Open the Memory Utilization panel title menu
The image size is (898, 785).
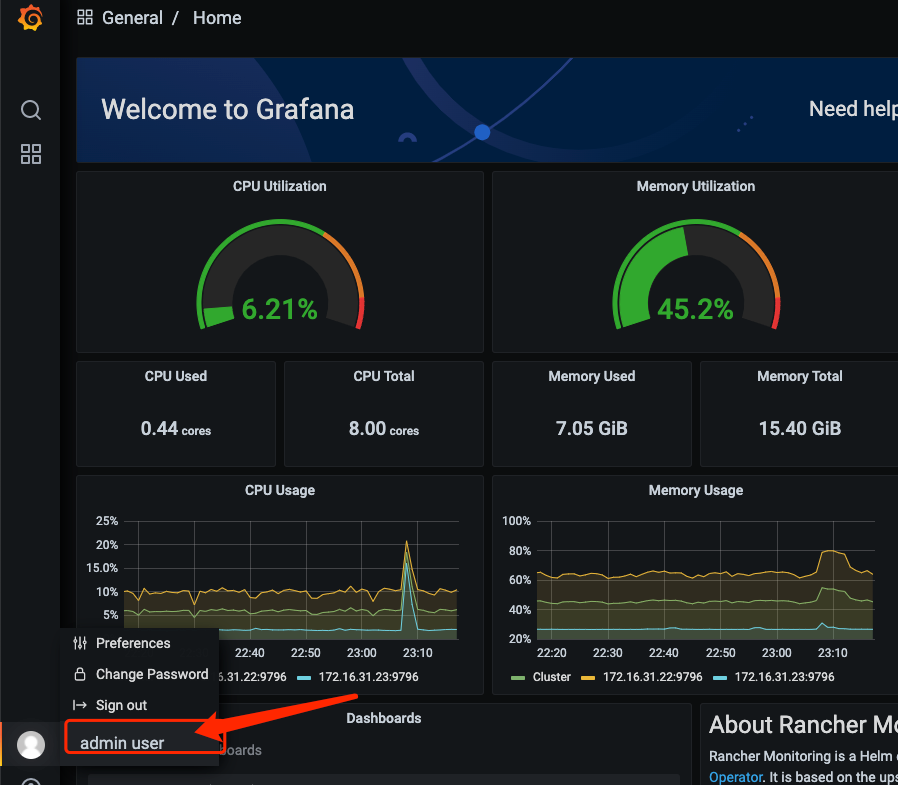695,186
